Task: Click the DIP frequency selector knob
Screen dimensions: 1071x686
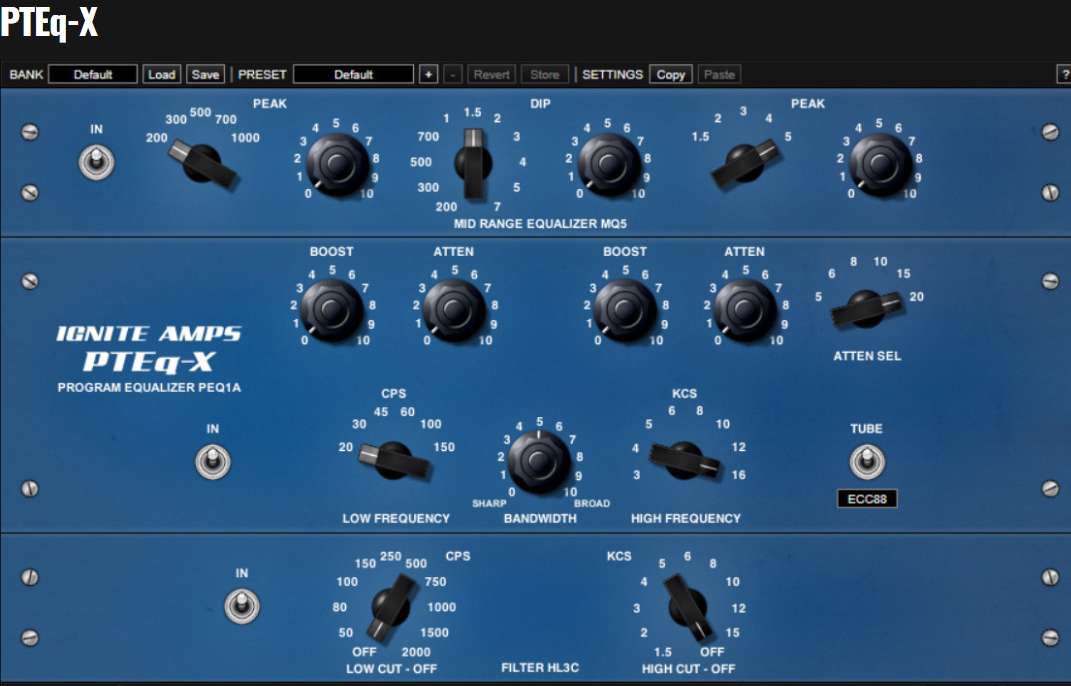Action: 473,164
